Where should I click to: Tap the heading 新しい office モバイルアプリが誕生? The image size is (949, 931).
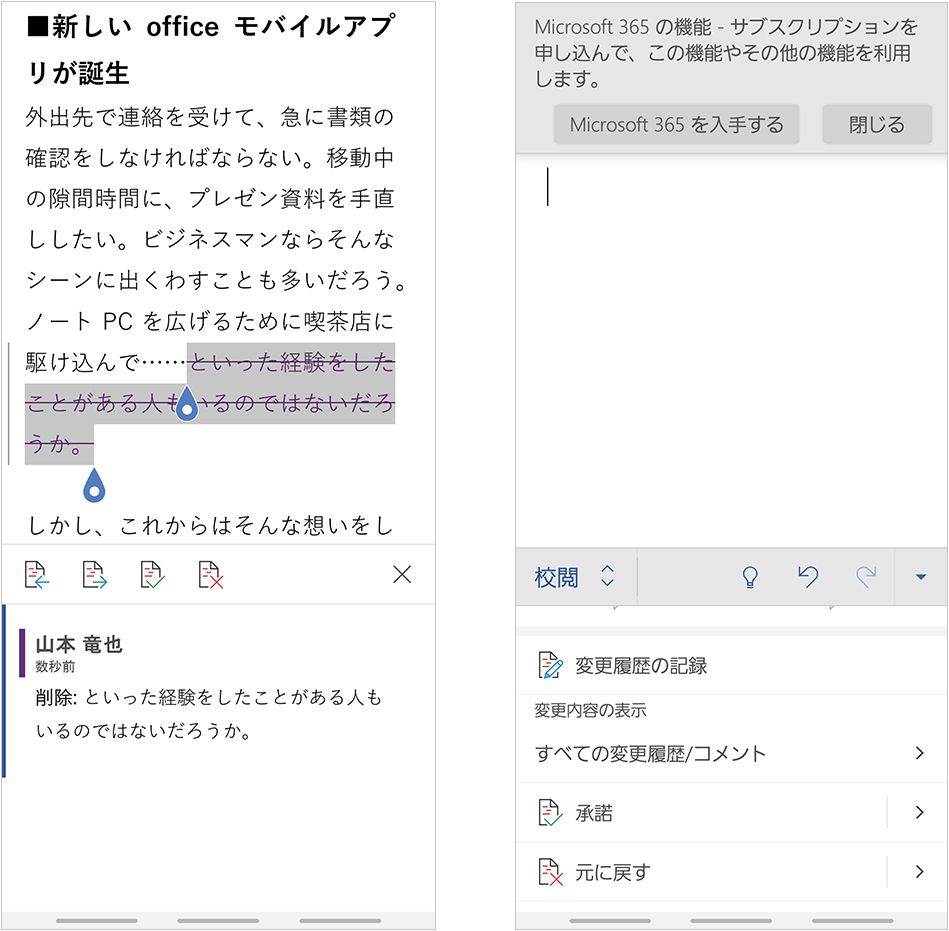coord(211,50)
